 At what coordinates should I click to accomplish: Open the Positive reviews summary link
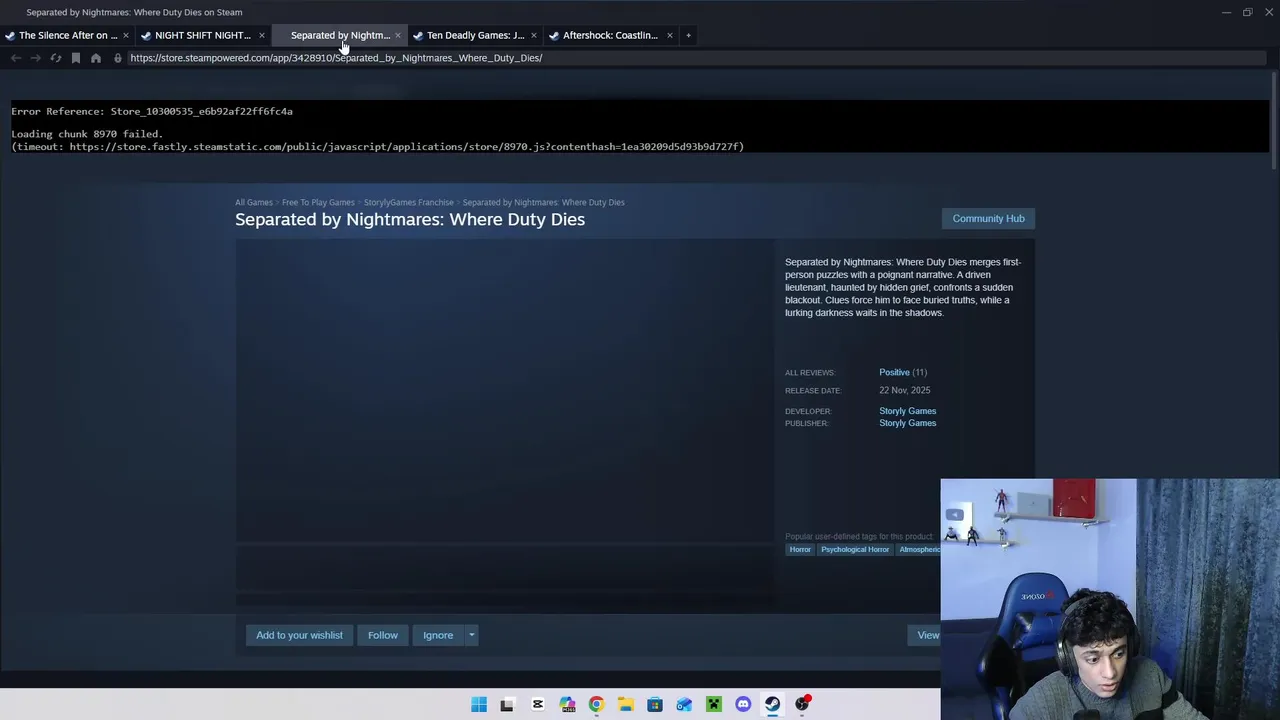[894, 372]
